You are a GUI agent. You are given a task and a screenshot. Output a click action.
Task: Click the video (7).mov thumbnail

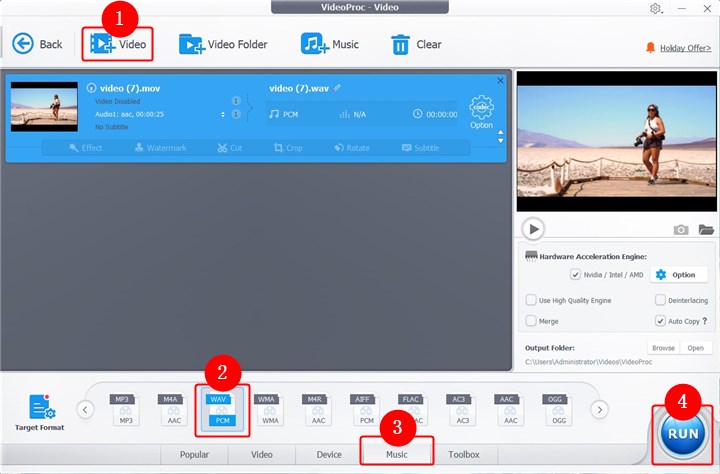click(x=44, y=107)
